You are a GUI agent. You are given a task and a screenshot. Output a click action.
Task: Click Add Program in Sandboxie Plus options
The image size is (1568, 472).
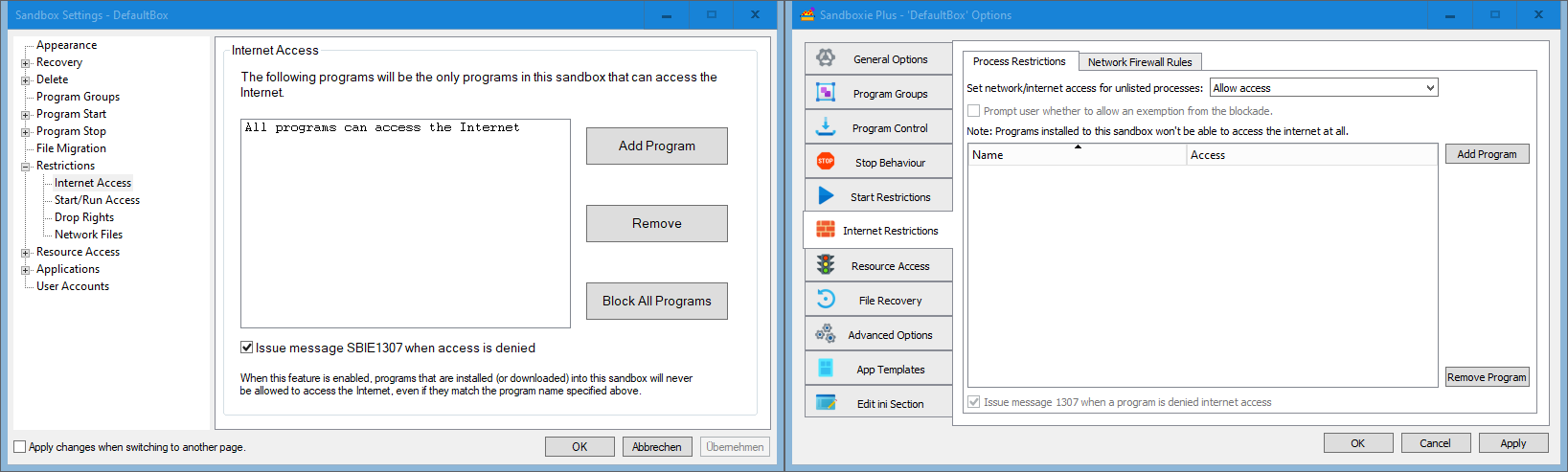point(1487,154)
